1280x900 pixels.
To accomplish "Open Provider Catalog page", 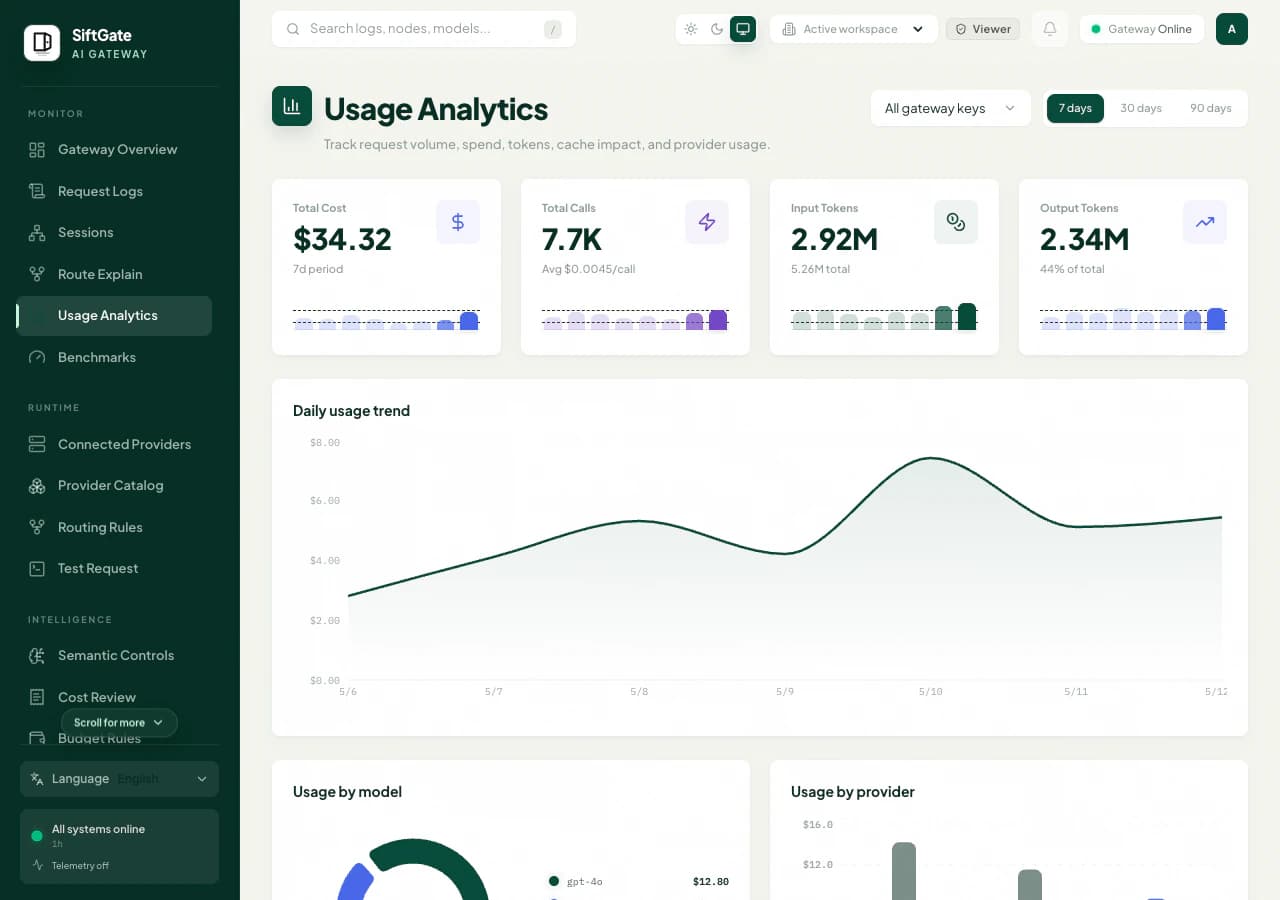I will 114,486.
